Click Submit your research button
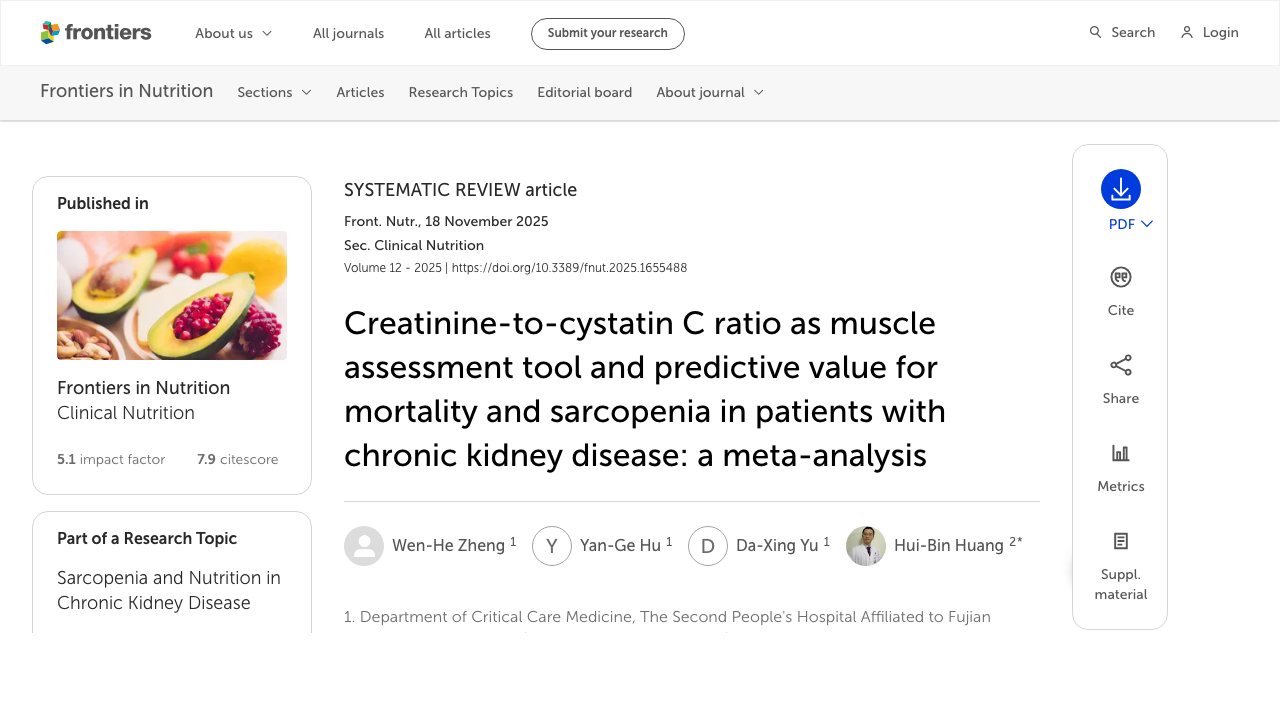Viewport: 1280px width, 720px height. pos(608,33)
